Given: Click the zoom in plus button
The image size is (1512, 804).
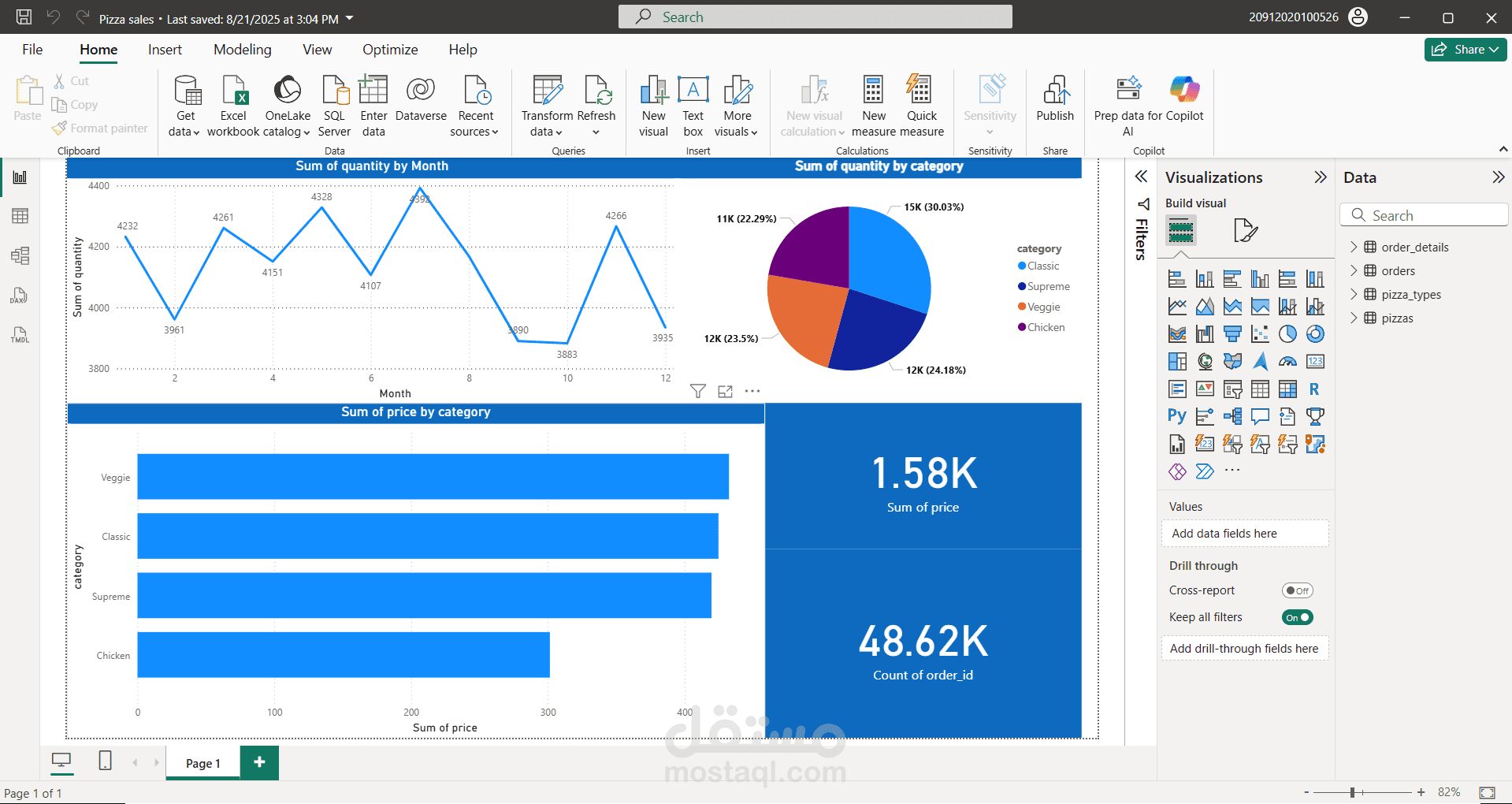Looking at the screenshot, I should [x=1421, y=792].
